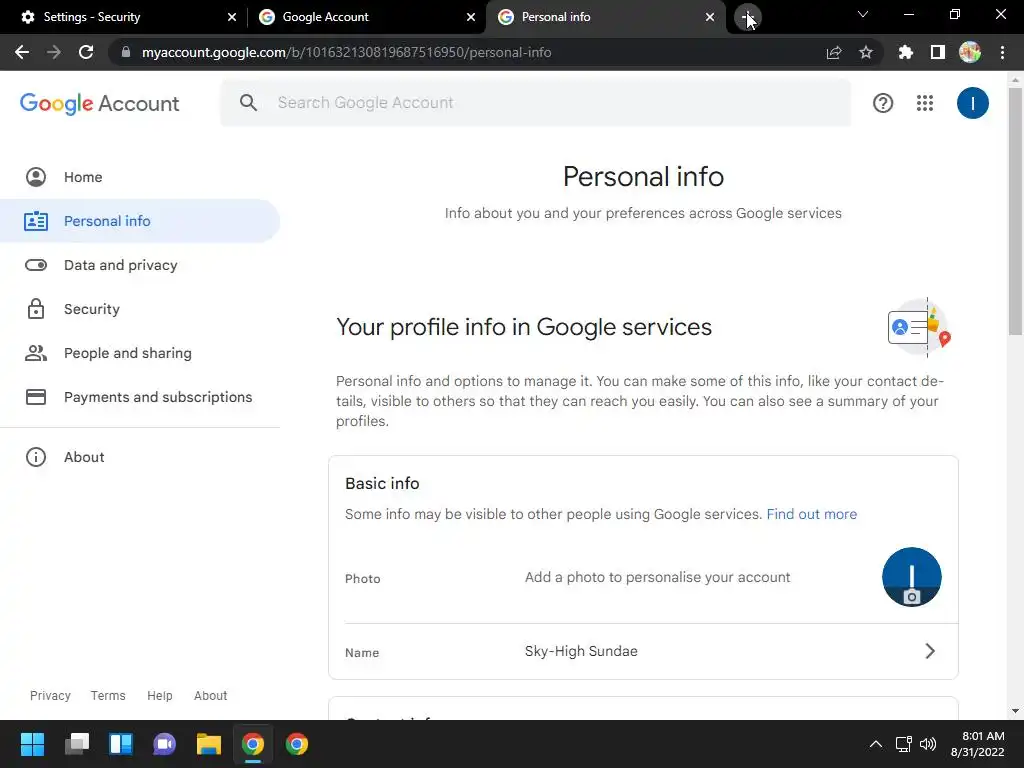1024x768 pixels.
Task: Open the Terms footer link
Action: click(x=108, y=696)
